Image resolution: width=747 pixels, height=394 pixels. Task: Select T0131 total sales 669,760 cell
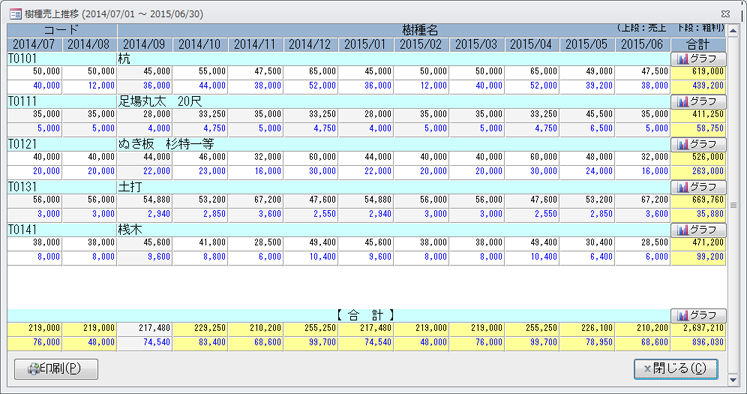[698, 200]
